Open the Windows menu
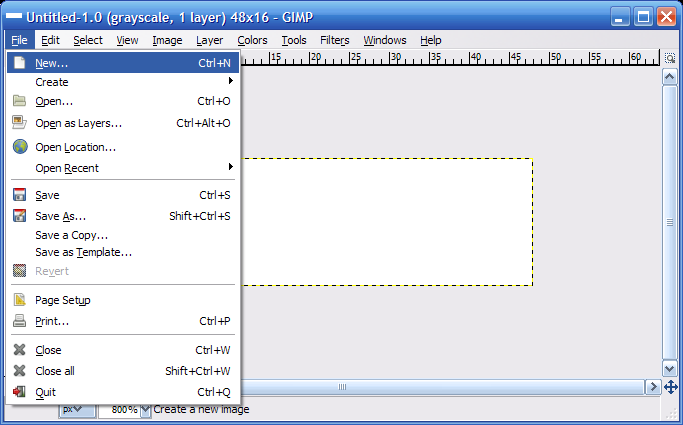The height and width of the screenshot is (425, 683). (385, 40)
